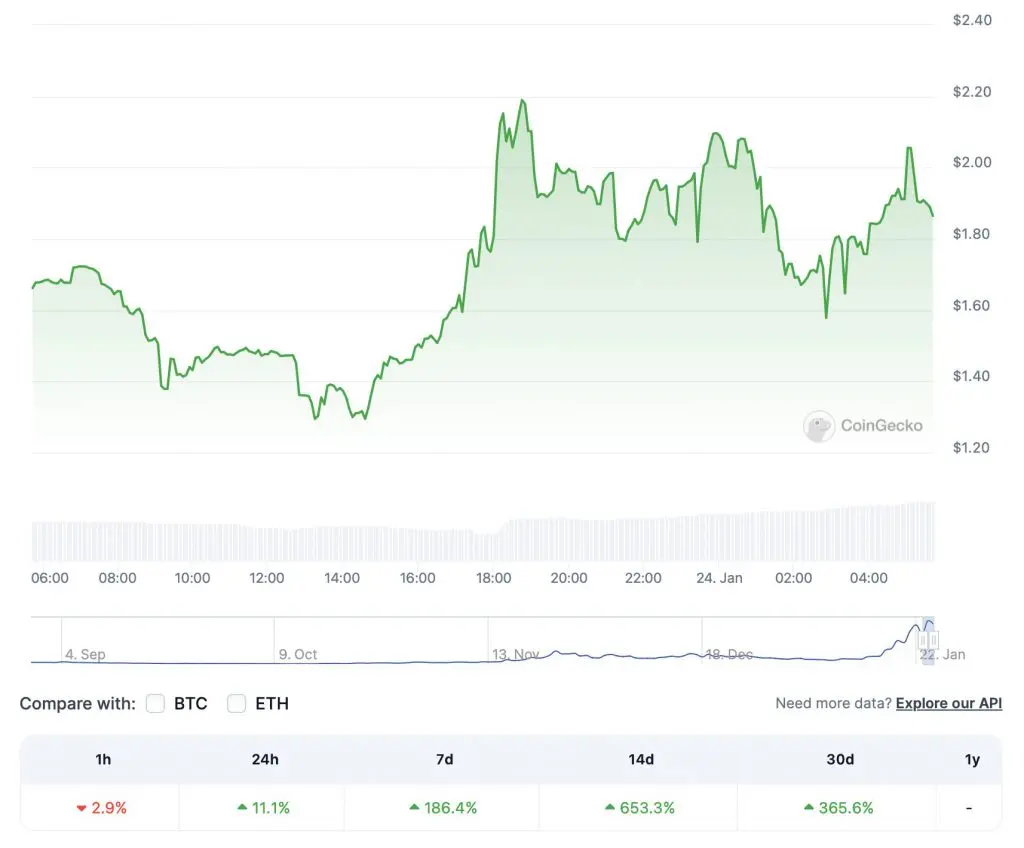Viewport: 1024px width, 848px height.
Task: Click the green up arrow beside 186.4%
Action: click(x=414, y=808)
